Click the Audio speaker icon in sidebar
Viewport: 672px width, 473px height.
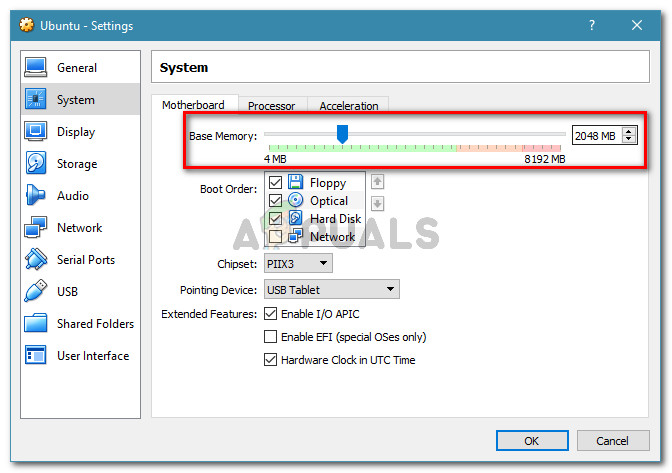[35, 195]
